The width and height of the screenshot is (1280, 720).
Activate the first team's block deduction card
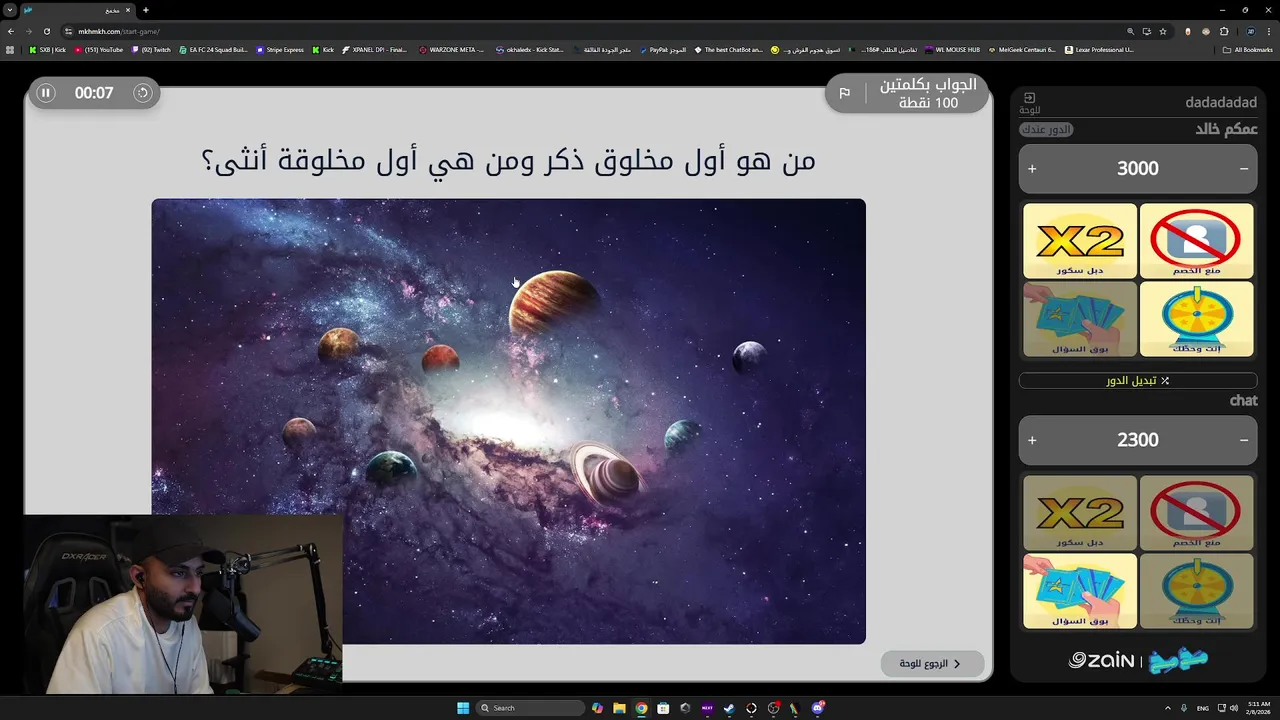tap(1196, 241)
